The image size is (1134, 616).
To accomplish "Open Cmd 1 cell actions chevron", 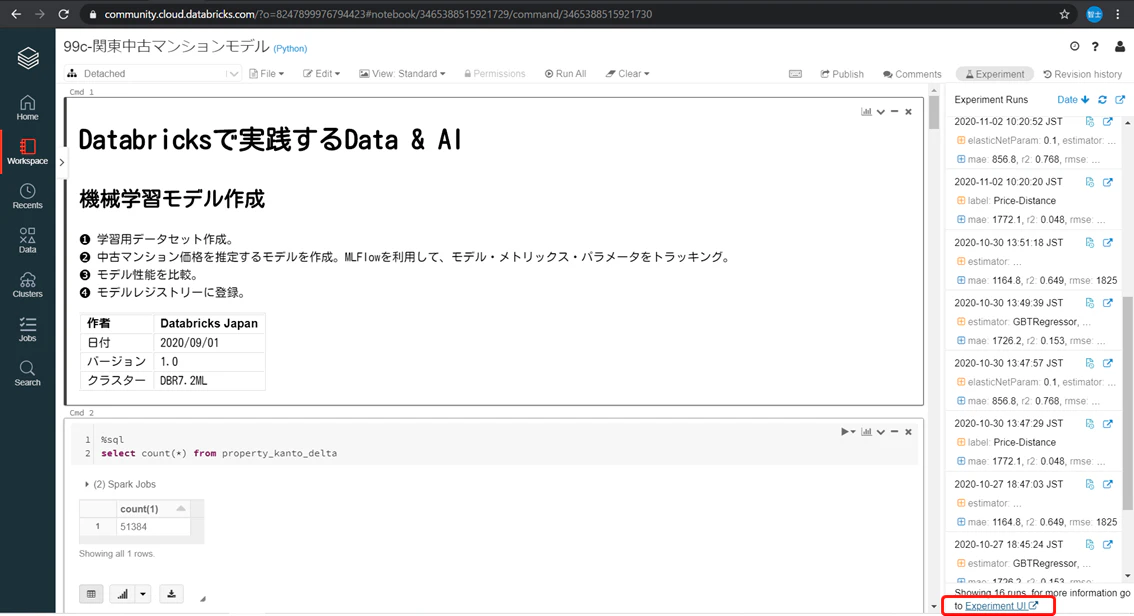I will click(x=880, y=112).
